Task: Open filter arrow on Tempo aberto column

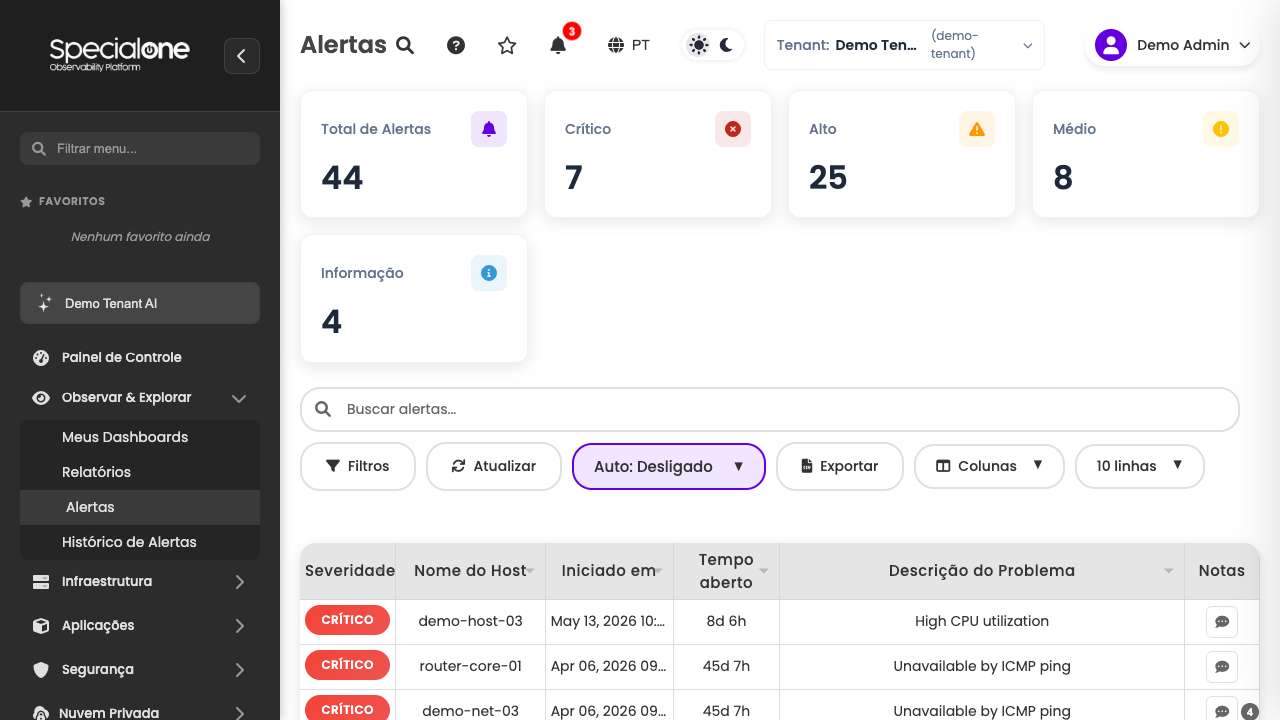Action: pyautogui.click(x=764, y=571)
